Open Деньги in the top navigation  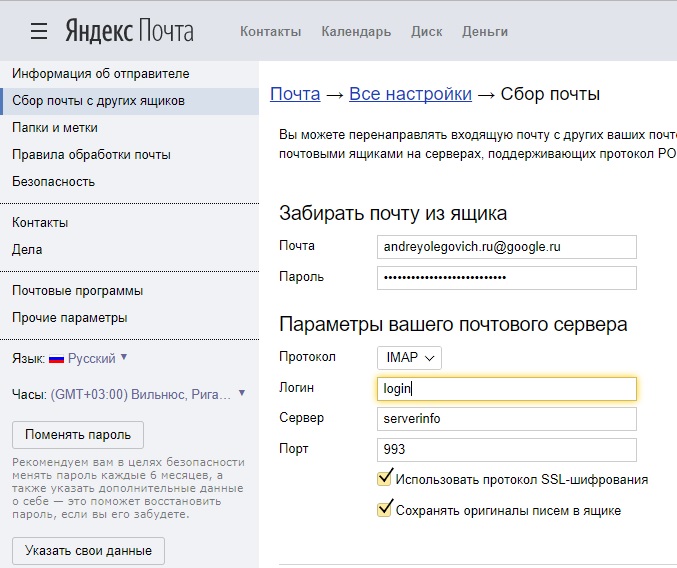pos(485,32)
